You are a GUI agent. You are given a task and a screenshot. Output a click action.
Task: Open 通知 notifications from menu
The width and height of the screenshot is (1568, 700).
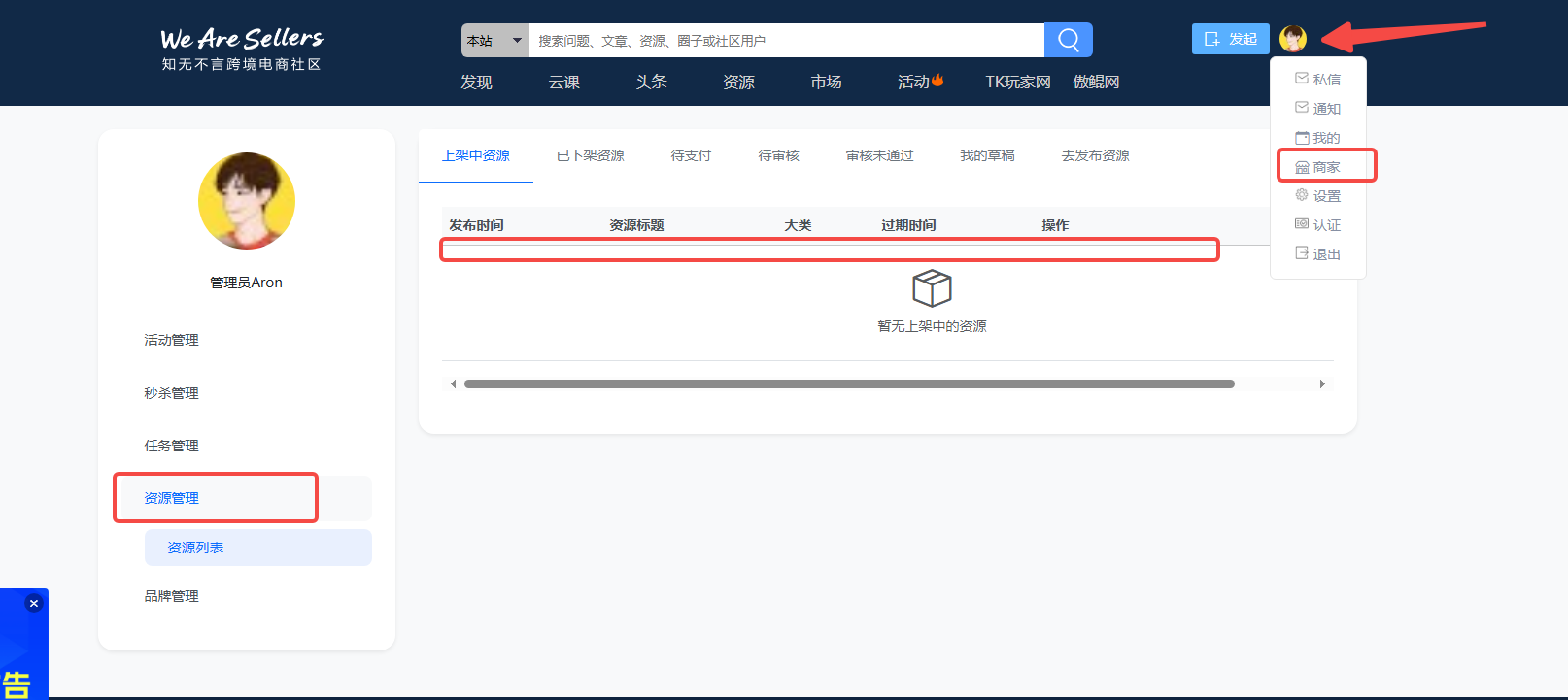(1317, 109)
